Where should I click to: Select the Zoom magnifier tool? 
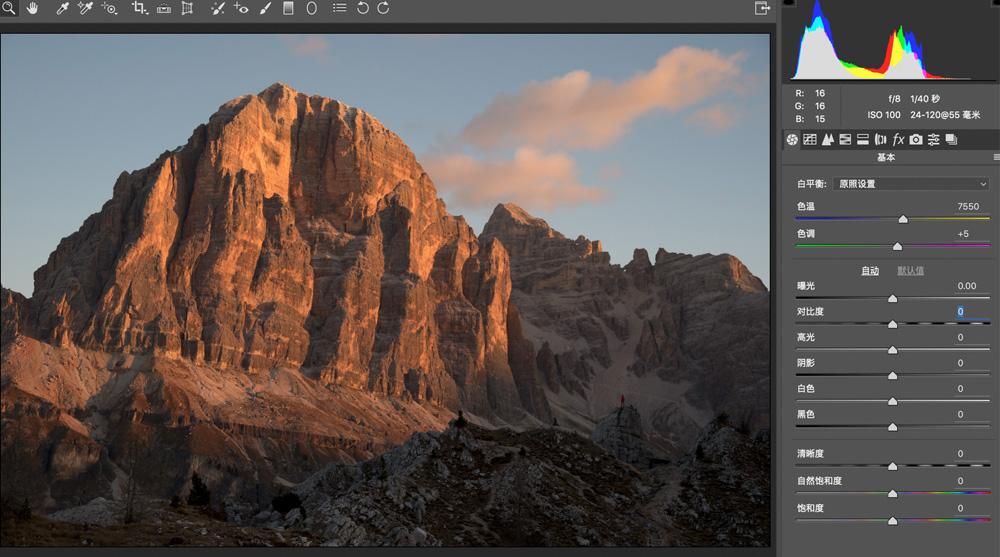(x=9, y=8)
